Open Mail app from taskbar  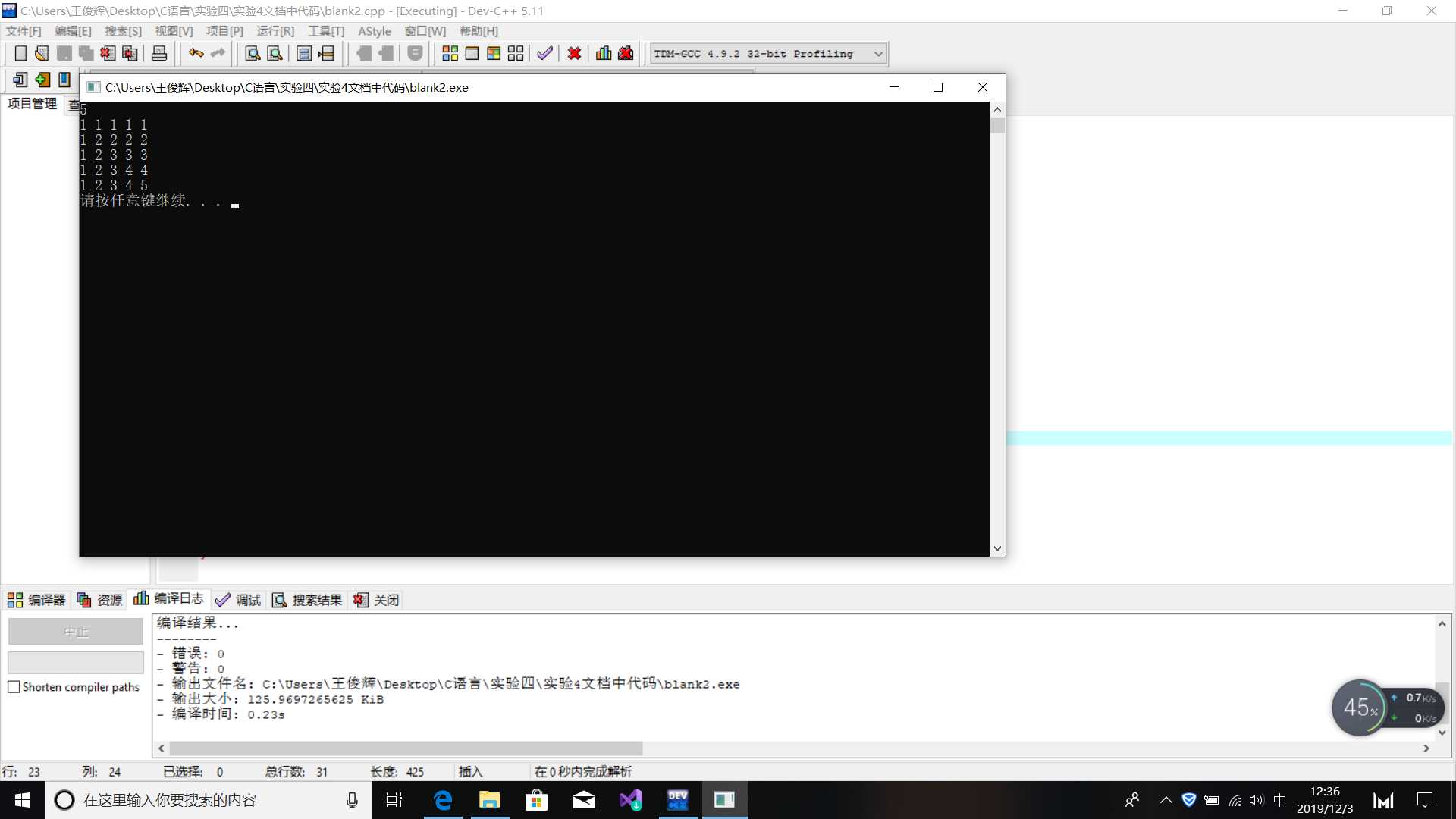tap(584, 800)
